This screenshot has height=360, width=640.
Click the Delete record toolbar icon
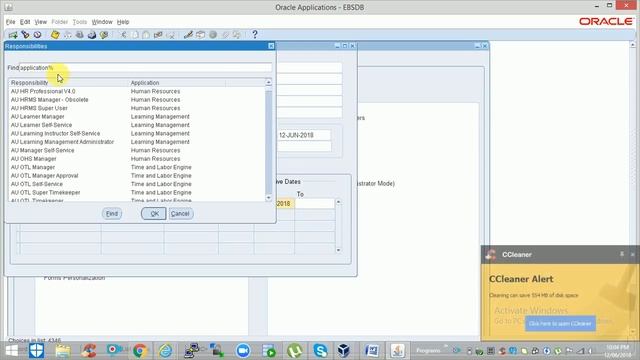click(x=171, y=35)
